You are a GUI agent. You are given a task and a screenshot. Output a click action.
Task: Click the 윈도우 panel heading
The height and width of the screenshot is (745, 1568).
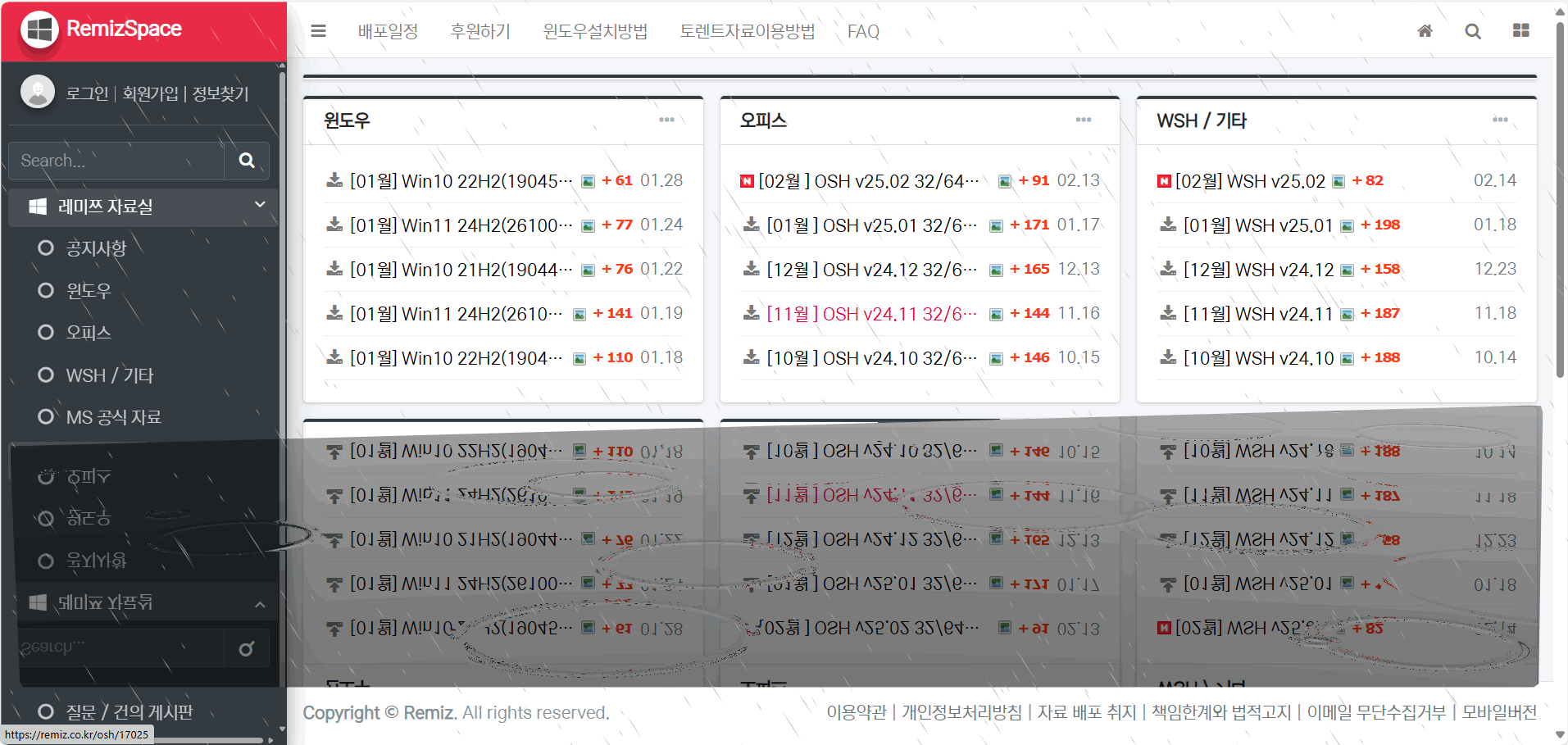coord(347,120)
